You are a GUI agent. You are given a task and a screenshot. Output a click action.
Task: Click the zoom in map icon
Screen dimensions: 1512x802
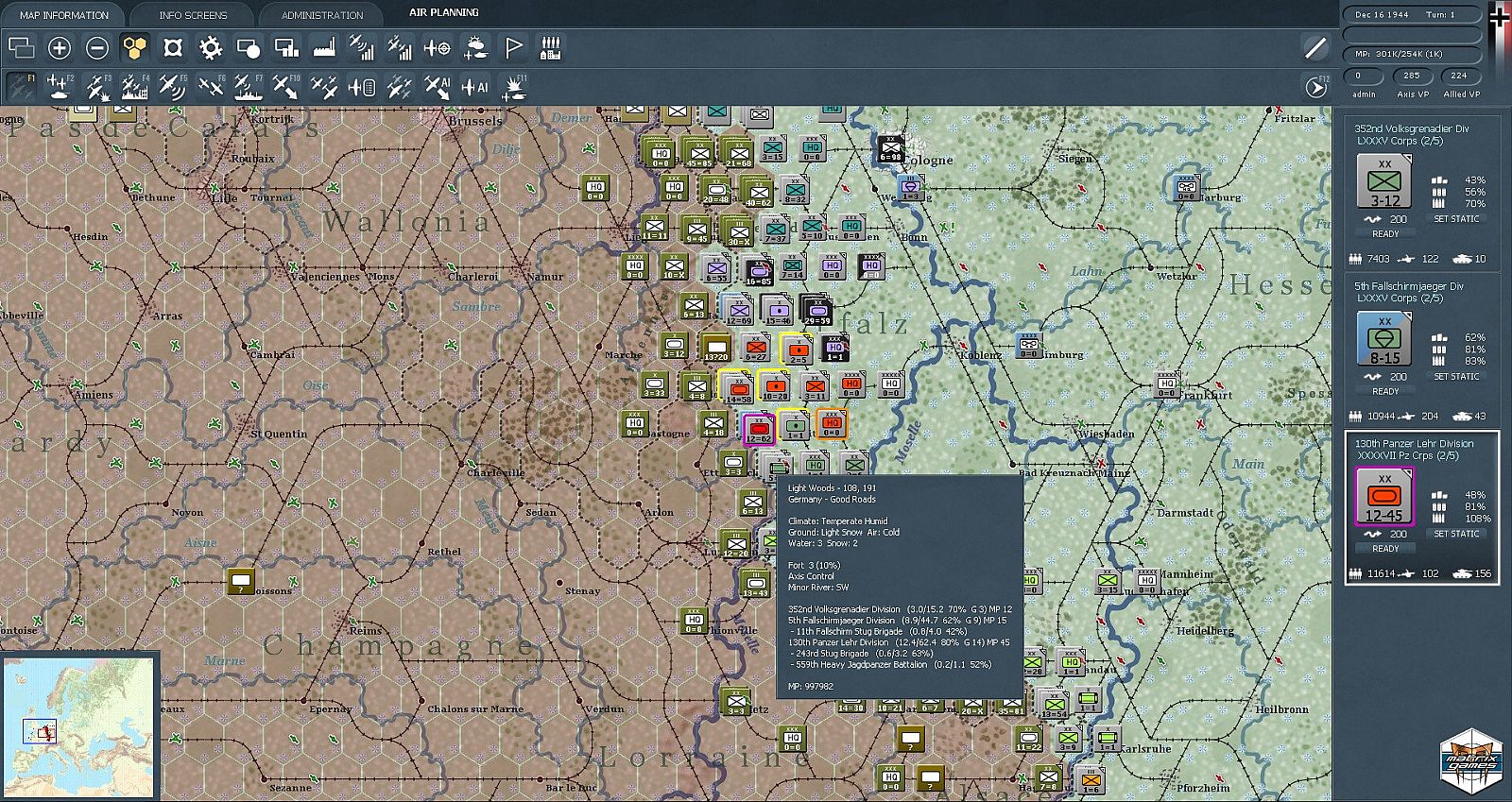pyautogui.click(x=60, y=47)
